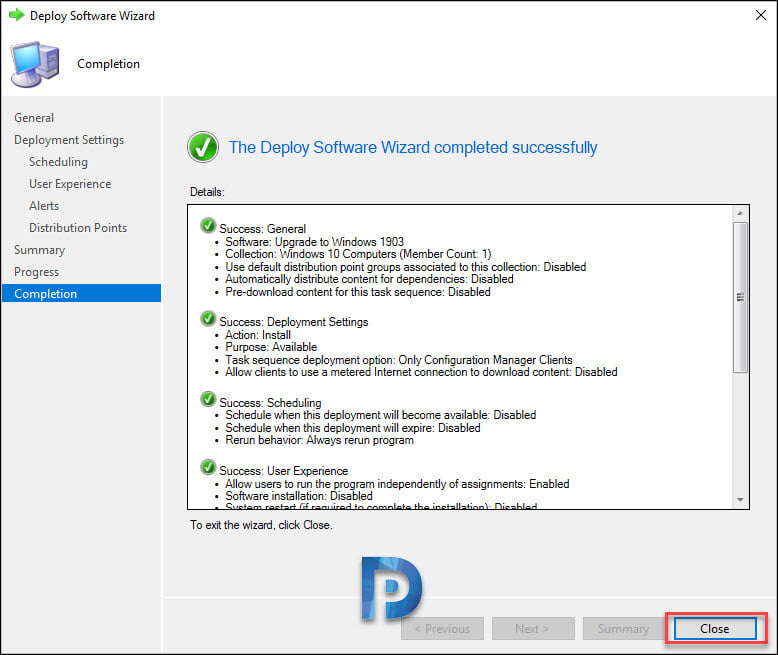
Task: Click the large green success checkmark icon
Action: coord(203,147)
